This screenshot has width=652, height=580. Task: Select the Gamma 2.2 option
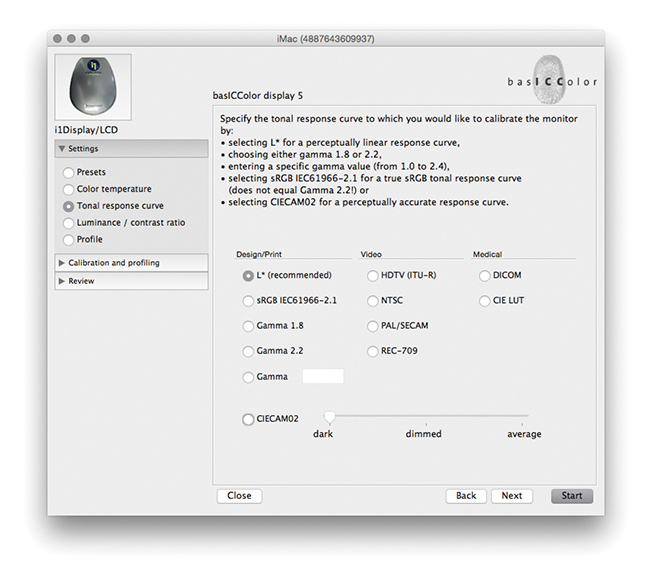[248, 351]
